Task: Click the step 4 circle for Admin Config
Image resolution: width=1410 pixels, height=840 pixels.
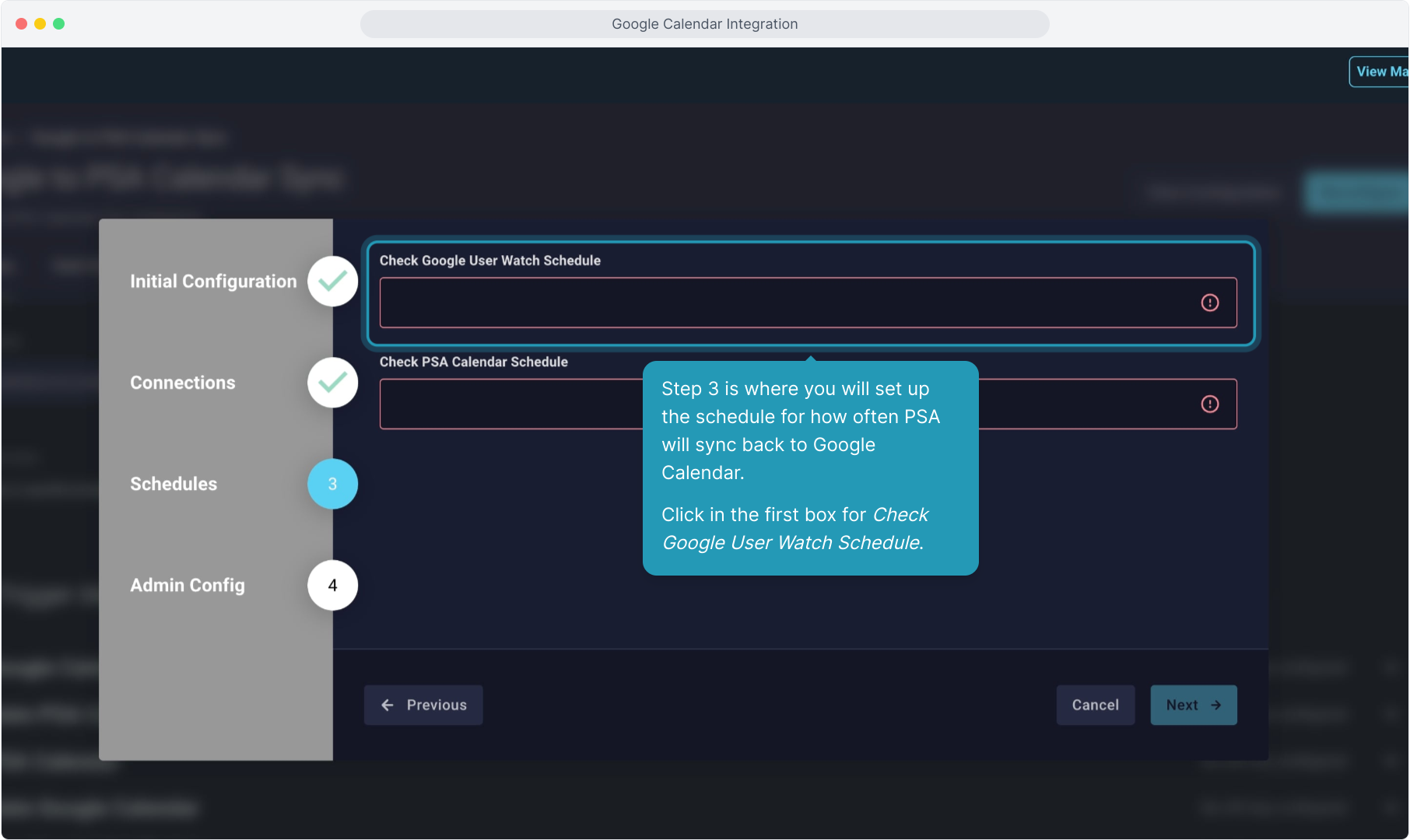Action: click(332, 585)
